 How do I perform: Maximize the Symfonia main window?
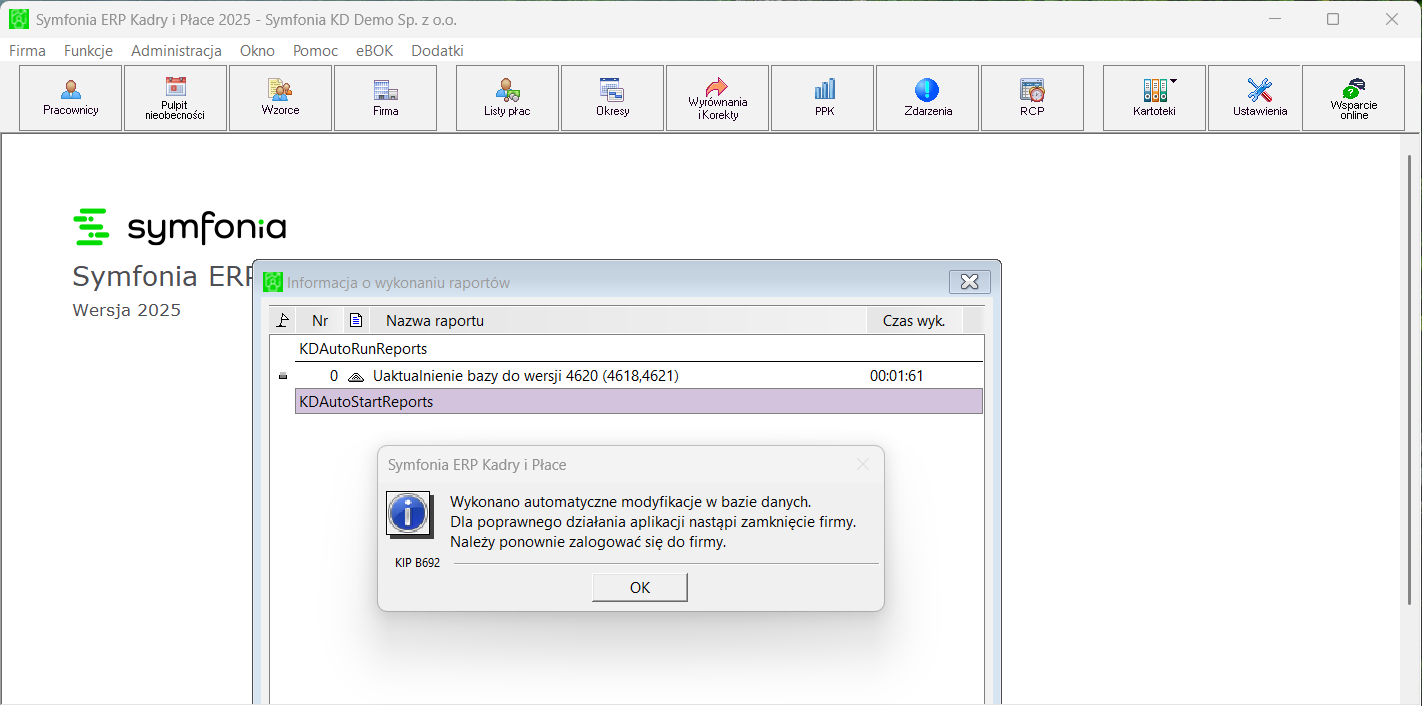pyautogui.click(x=1333, y=19)
